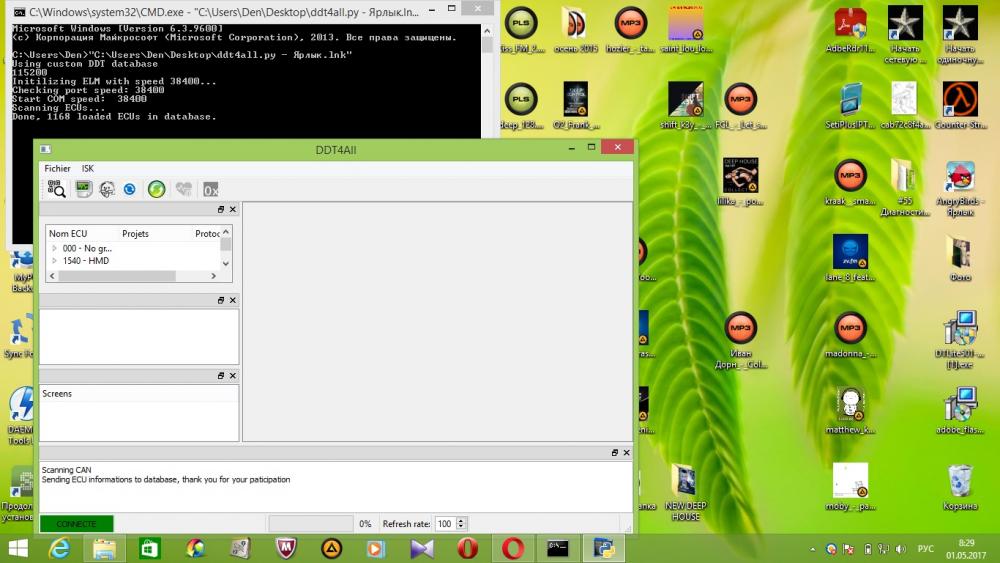
Task: Click the ECU list horizontal scrollbar thumb
Action: click(117, 275)
